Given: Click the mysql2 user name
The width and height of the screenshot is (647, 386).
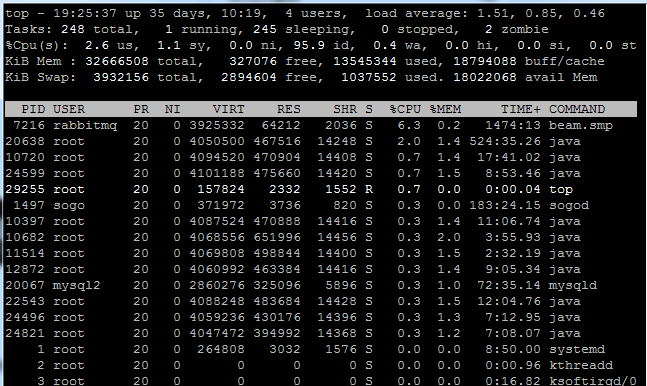Looking at the screenshot, I should 77,286.
